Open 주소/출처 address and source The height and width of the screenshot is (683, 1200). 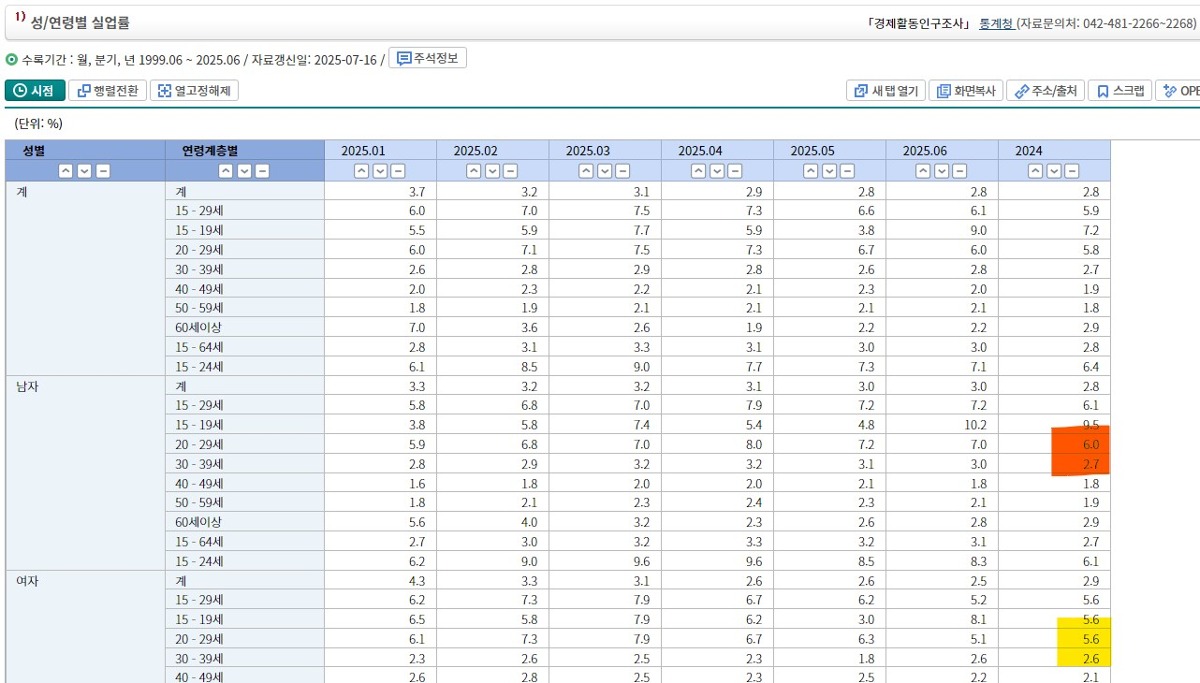click(x=1045, y=91)
